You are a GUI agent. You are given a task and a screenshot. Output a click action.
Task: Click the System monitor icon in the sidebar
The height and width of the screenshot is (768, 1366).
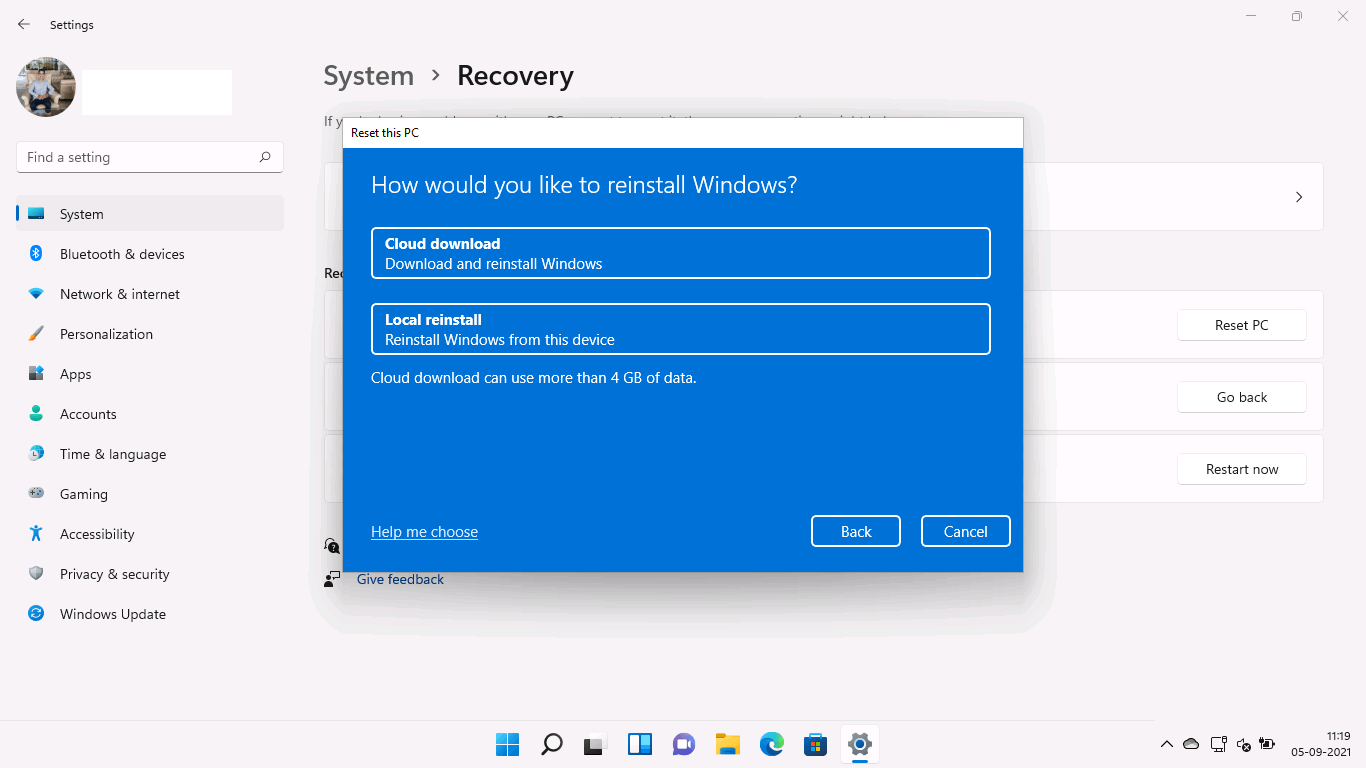point(36,214)
